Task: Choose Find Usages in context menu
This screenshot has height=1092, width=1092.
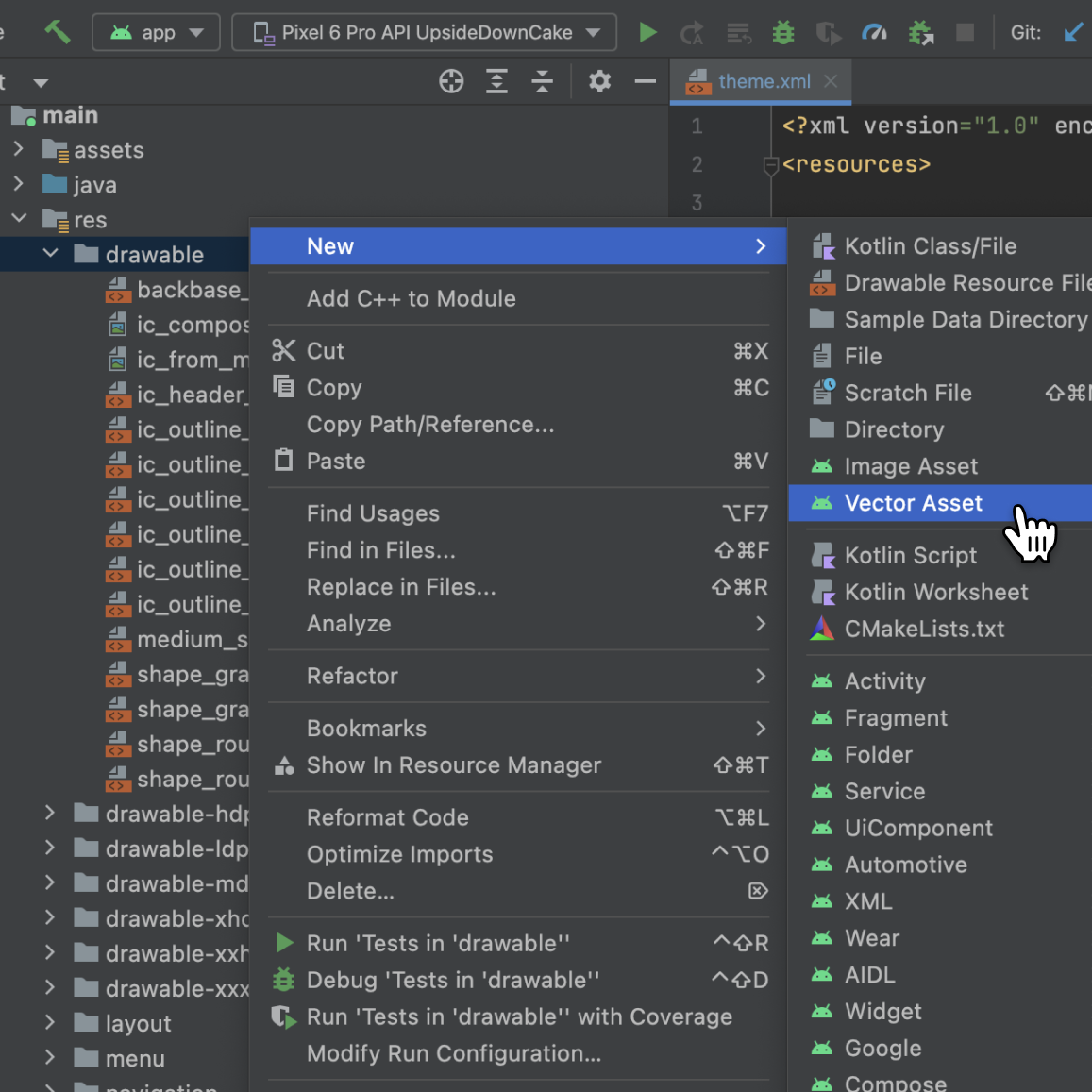Action: pyautogui.click(x=373, y=513)
